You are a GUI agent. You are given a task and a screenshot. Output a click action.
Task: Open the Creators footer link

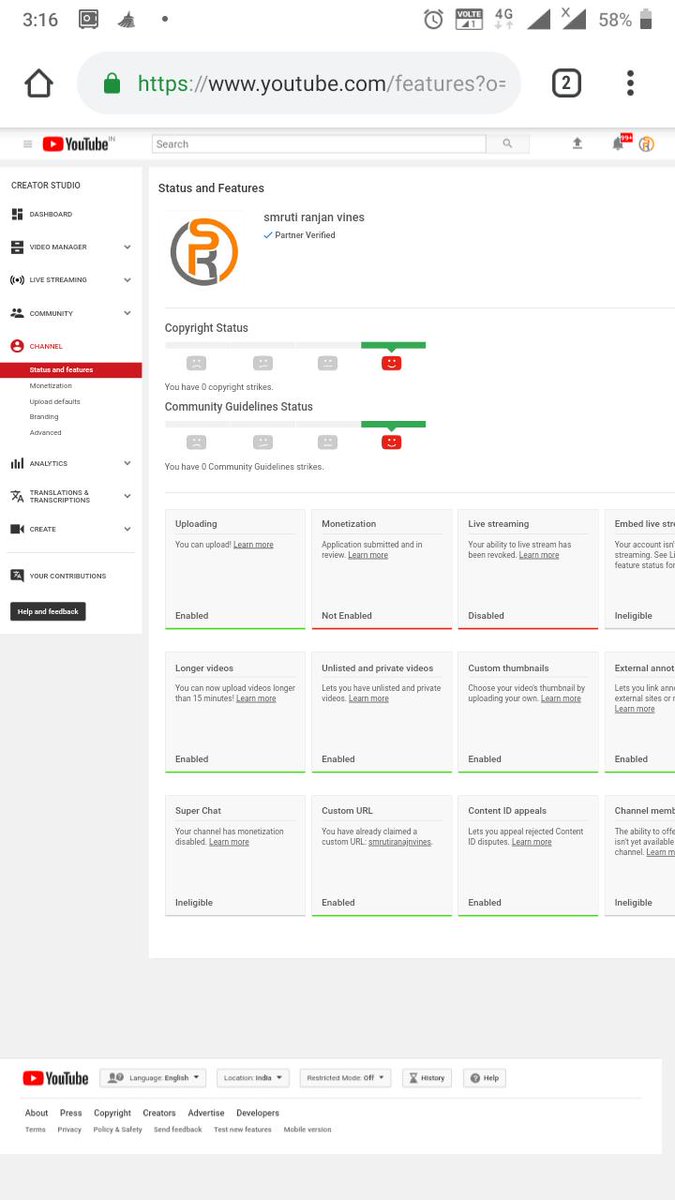point(159,1113)
